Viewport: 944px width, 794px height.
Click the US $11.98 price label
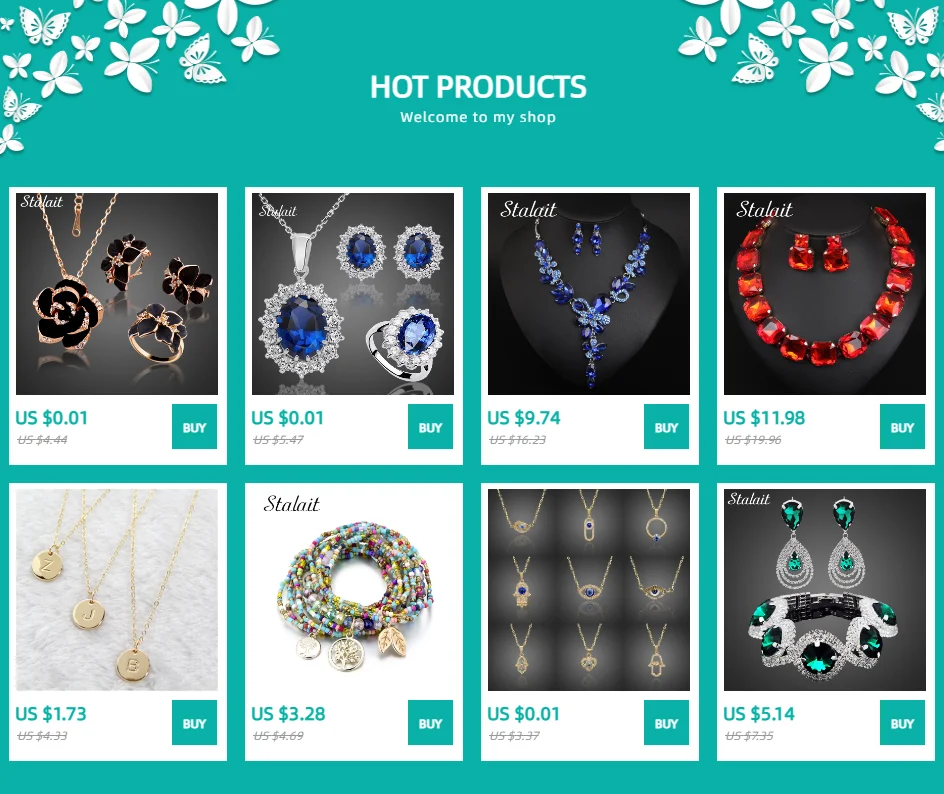pyautogui.click(x=764, y=418)
